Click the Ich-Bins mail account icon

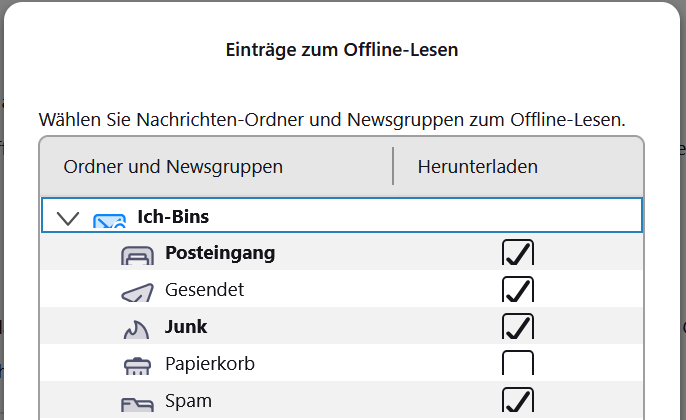pyautogui.click(x=109, y=219)
